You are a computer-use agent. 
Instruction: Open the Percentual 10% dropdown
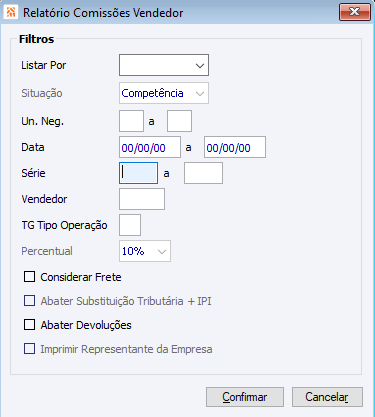[x=145, y=251]
